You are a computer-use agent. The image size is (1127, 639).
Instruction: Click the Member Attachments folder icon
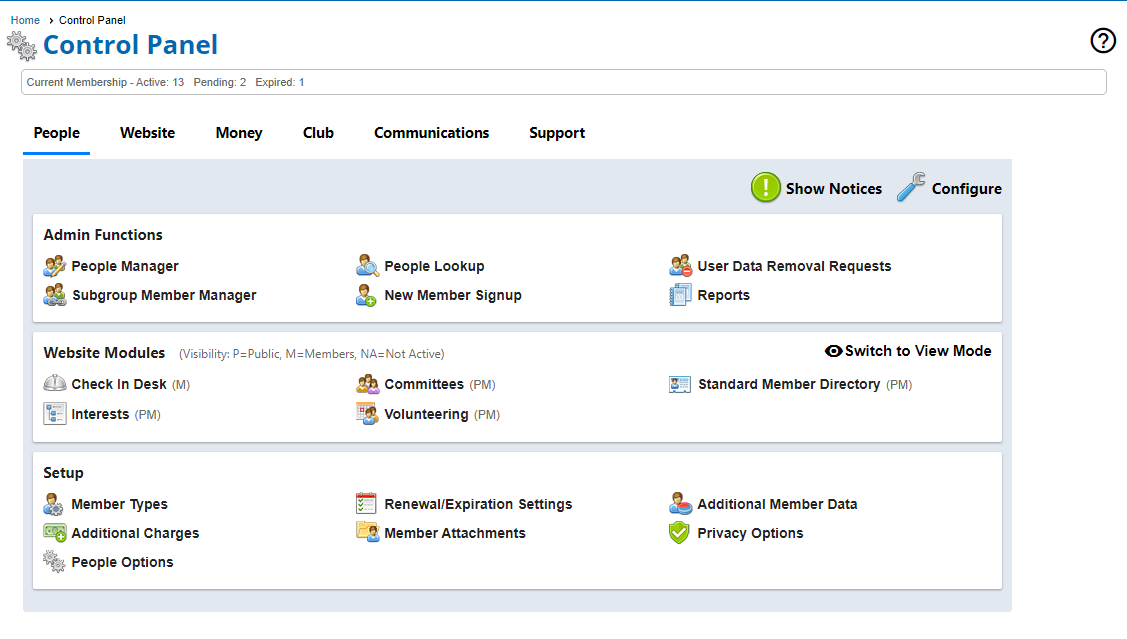click(367, 533)
